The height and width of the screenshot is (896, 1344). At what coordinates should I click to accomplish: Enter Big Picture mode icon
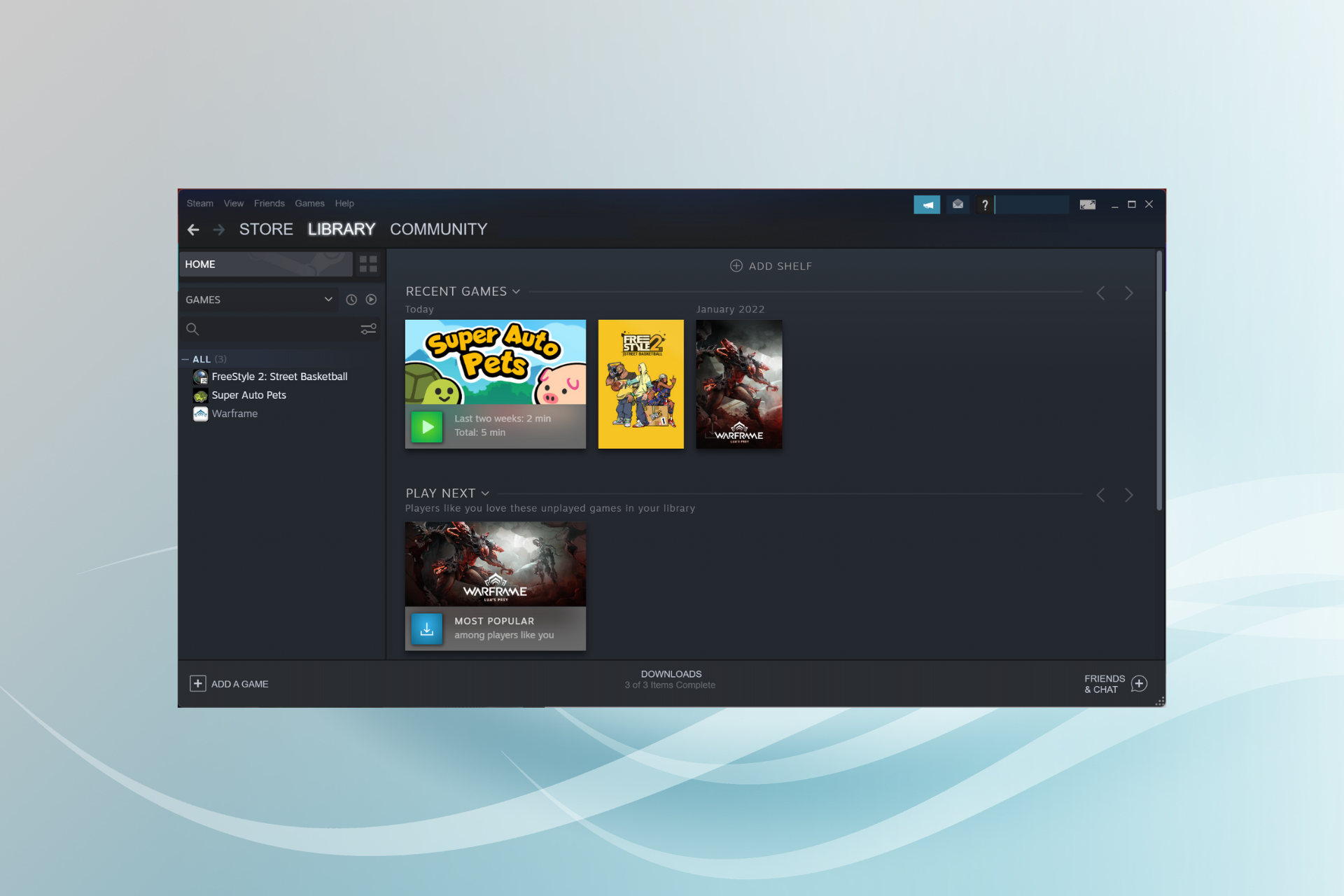[x=1087, y=204]
